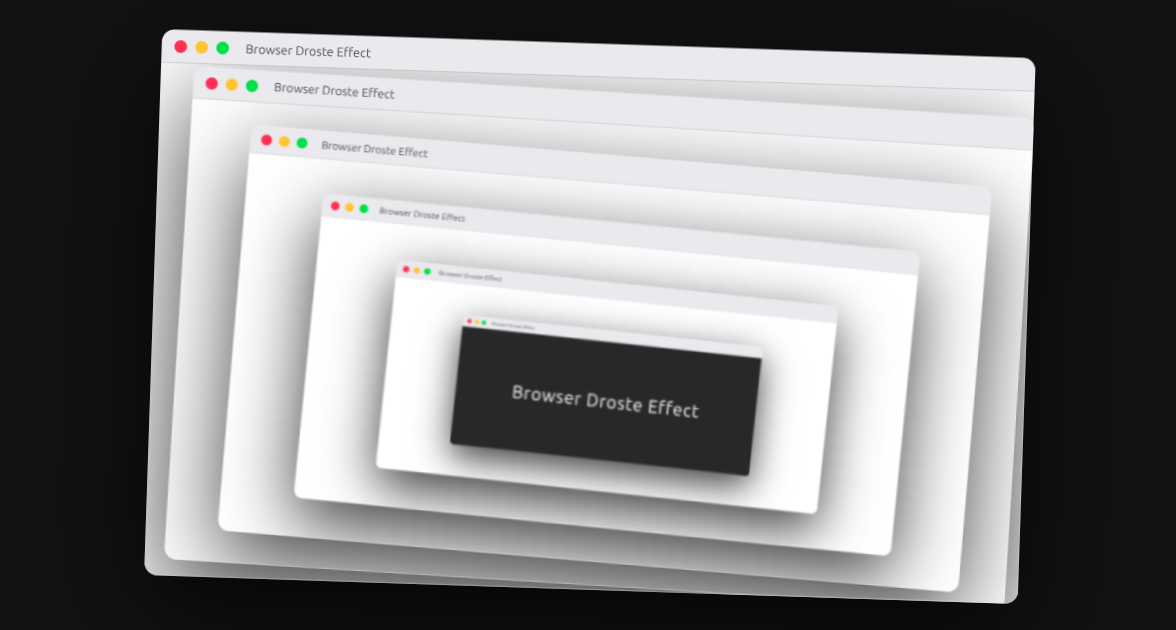Click yellow minimize dot of fourth nested window

click(350, 208)
